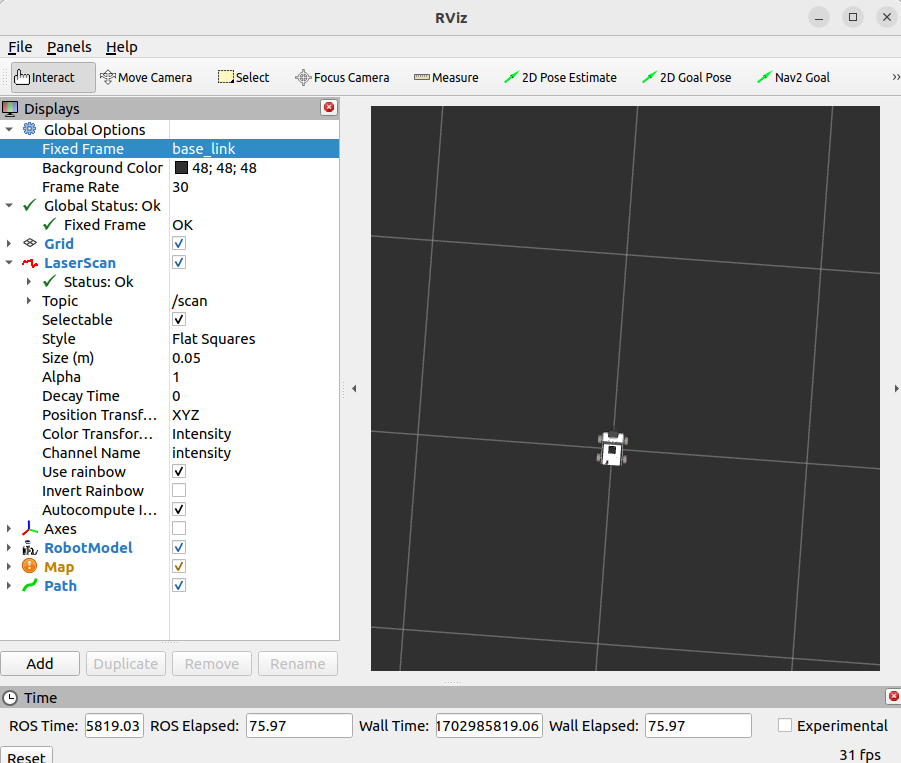Viewport: 901px width, 763px height.
Task: Toggle the Path display checkbox
Action: pyautogui.click(x=179, y=585)
